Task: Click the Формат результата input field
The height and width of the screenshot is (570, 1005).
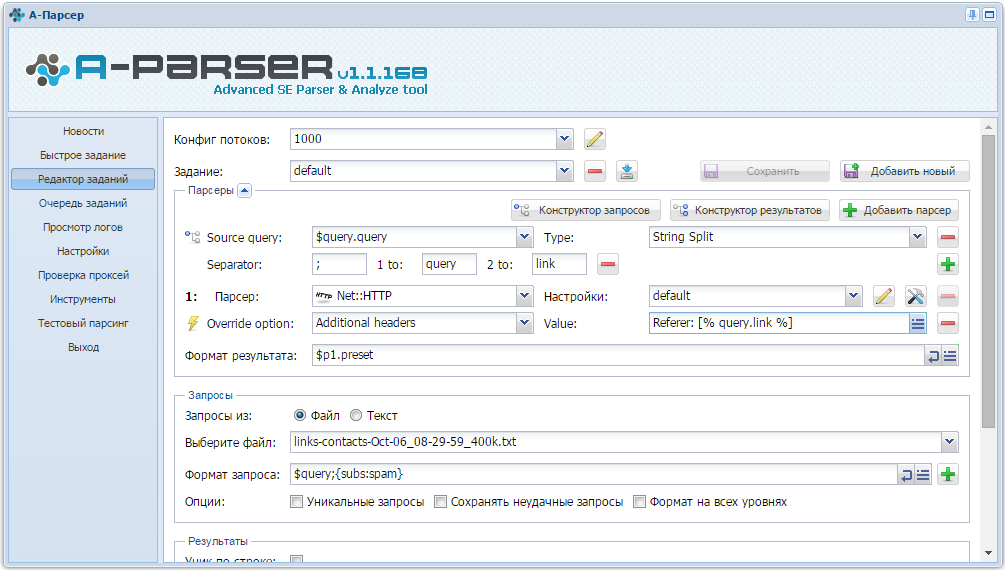Action: point(619,356)
